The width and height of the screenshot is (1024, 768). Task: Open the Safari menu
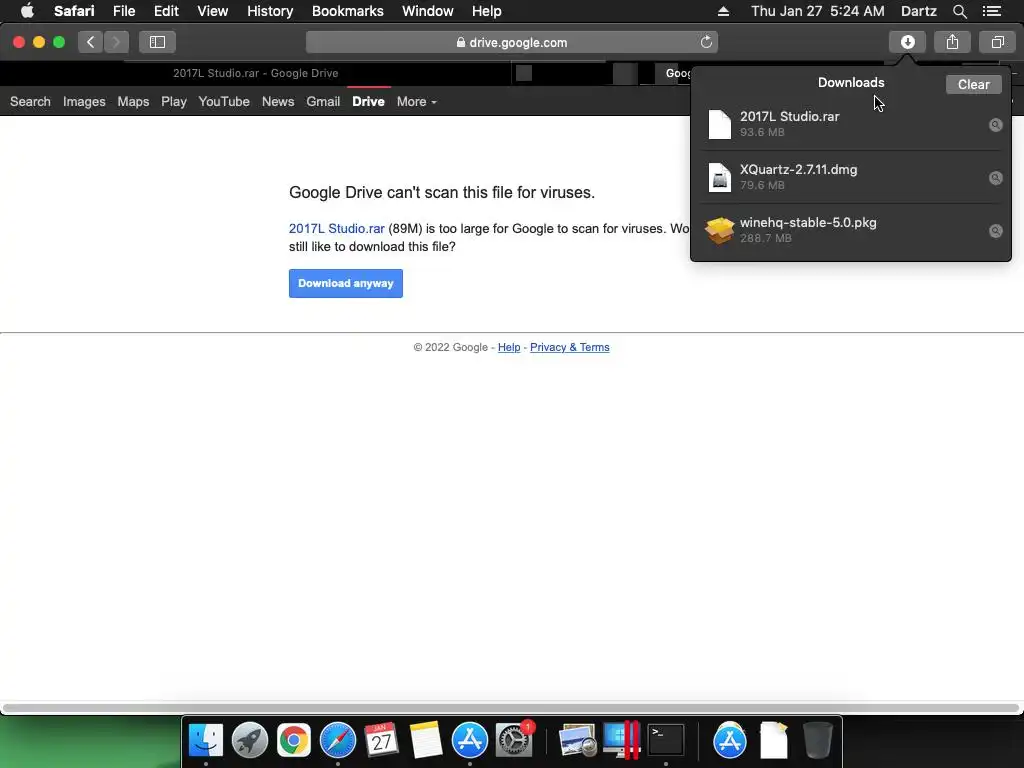[x=74, y=11]
